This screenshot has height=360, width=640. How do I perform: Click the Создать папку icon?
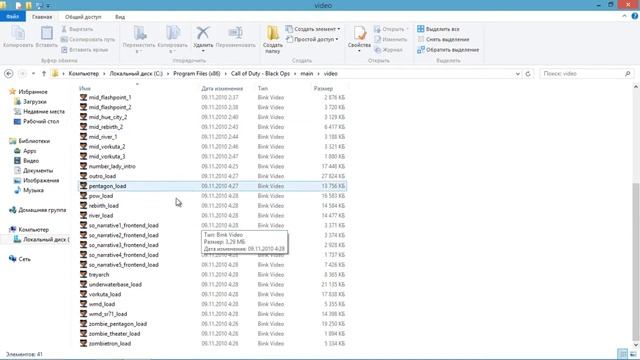273,33
